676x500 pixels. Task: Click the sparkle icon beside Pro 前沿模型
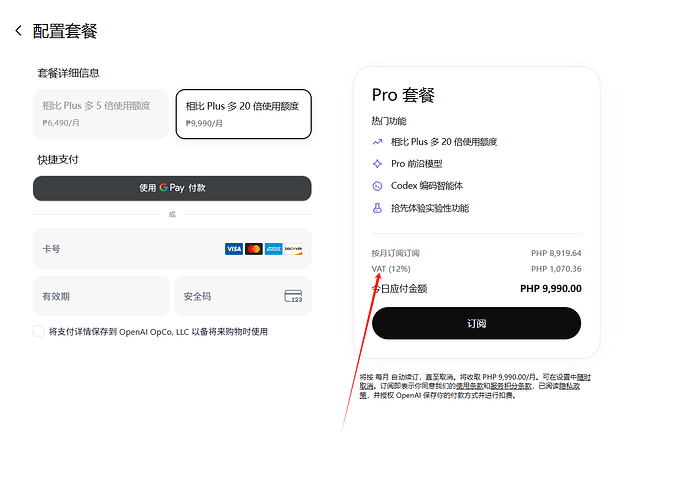(x=377, y=164)
